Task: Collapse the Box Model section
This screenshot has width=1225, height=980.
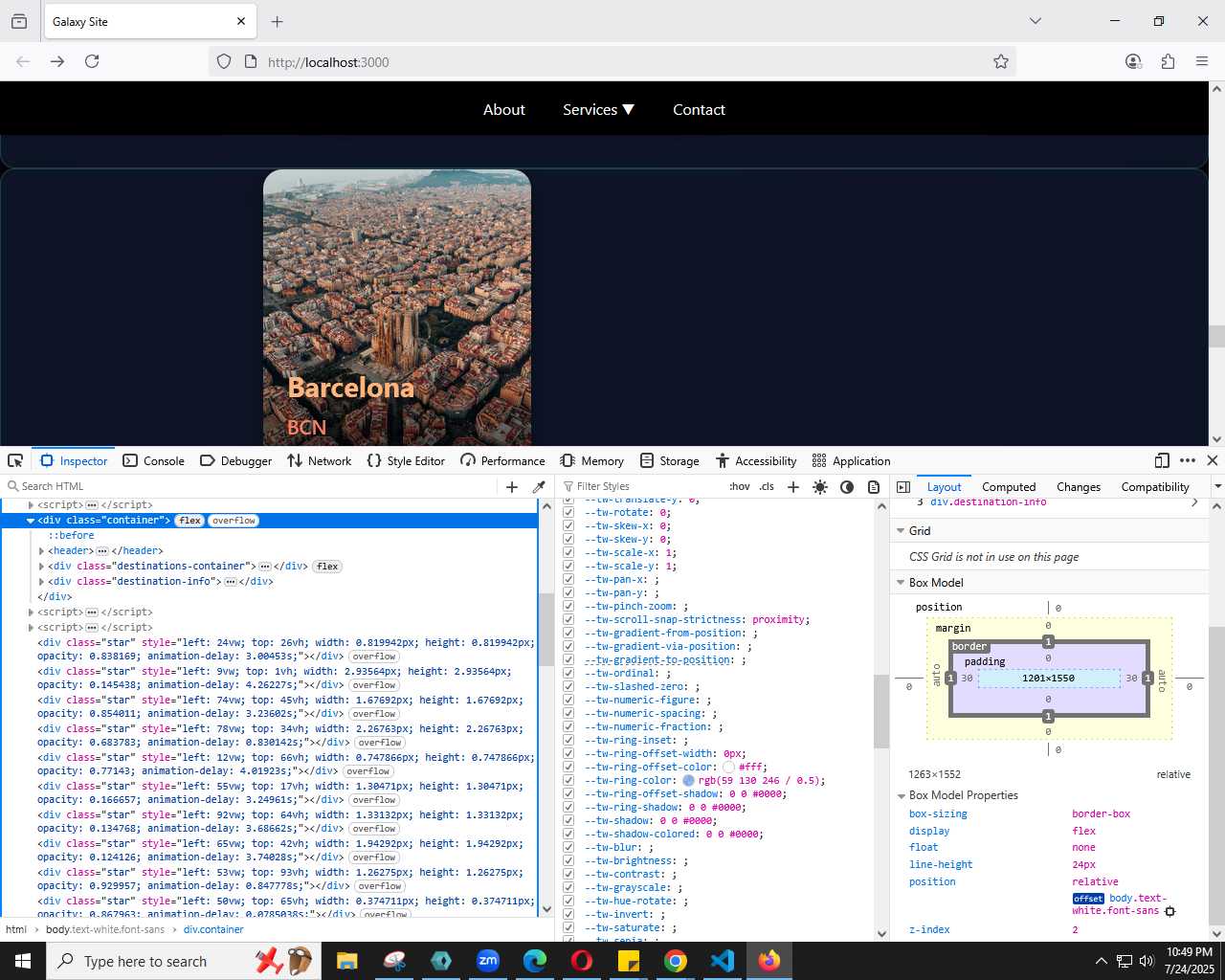Action: (901, 582)
